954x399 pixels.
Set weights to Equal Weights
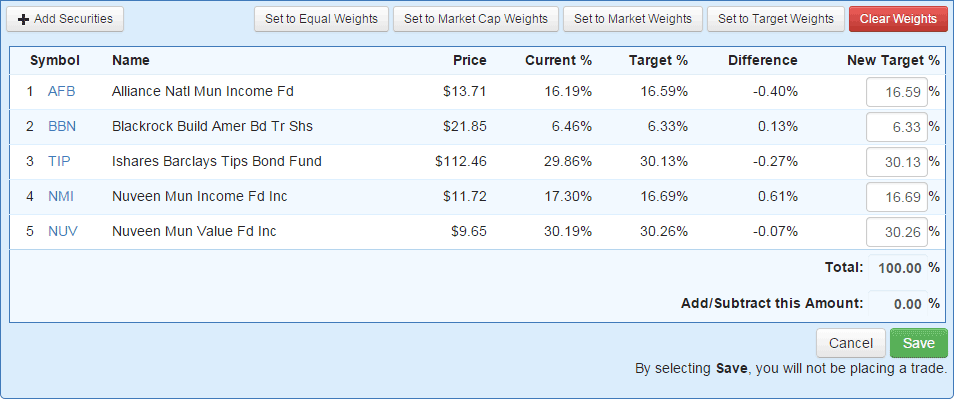point(321,19)
